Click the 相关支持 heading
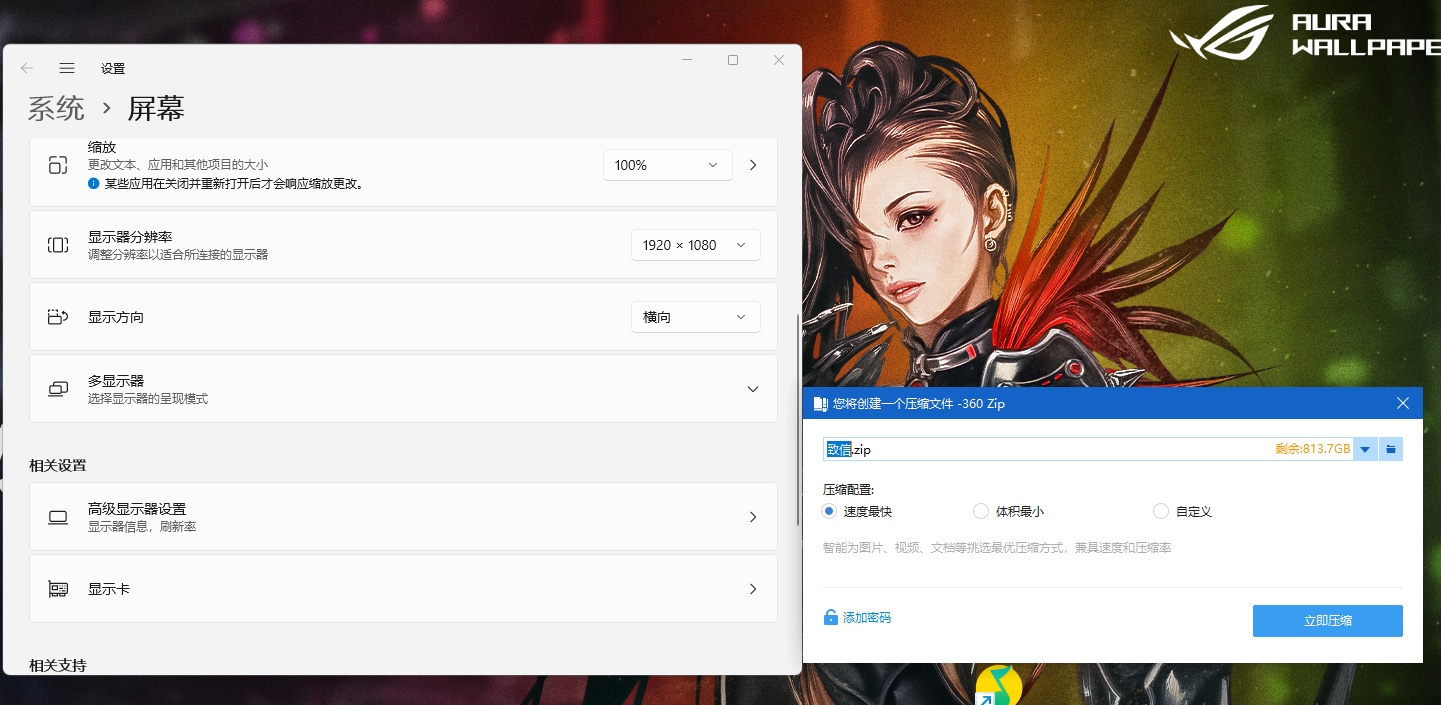 point(58,665)
